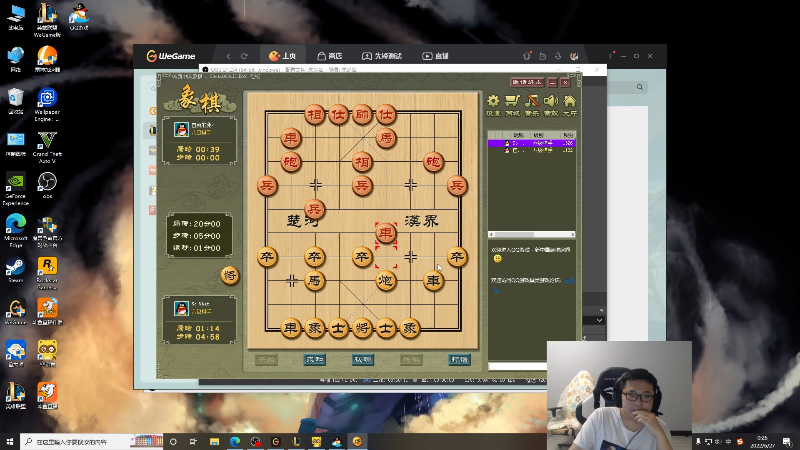Open the 直播 live tab in WeGame

click(x=435, y=56)
